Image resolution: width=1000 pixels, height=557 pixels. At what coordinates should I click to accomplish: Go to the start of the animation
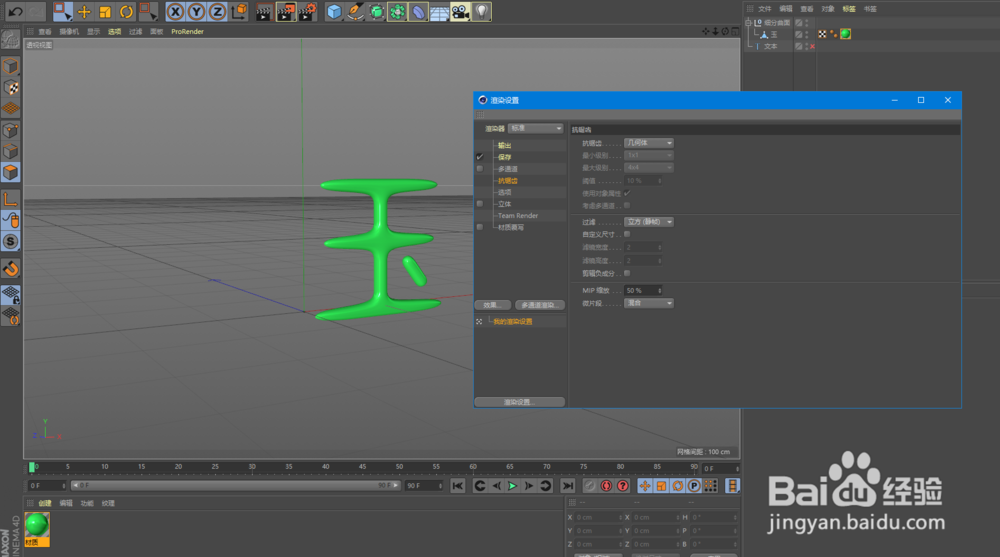point(457,486)
